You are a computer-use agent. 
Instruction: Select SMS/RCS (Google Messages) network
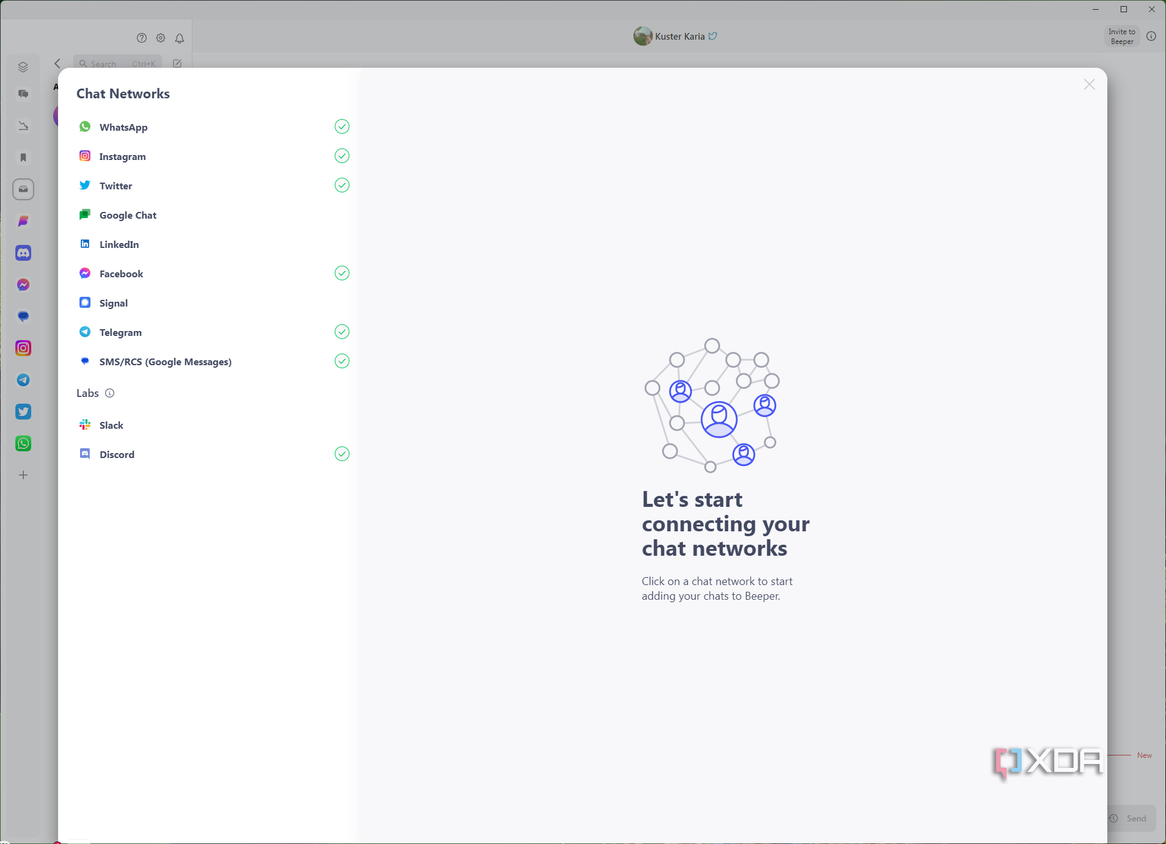pyautogui.click(x=213, y=361)
